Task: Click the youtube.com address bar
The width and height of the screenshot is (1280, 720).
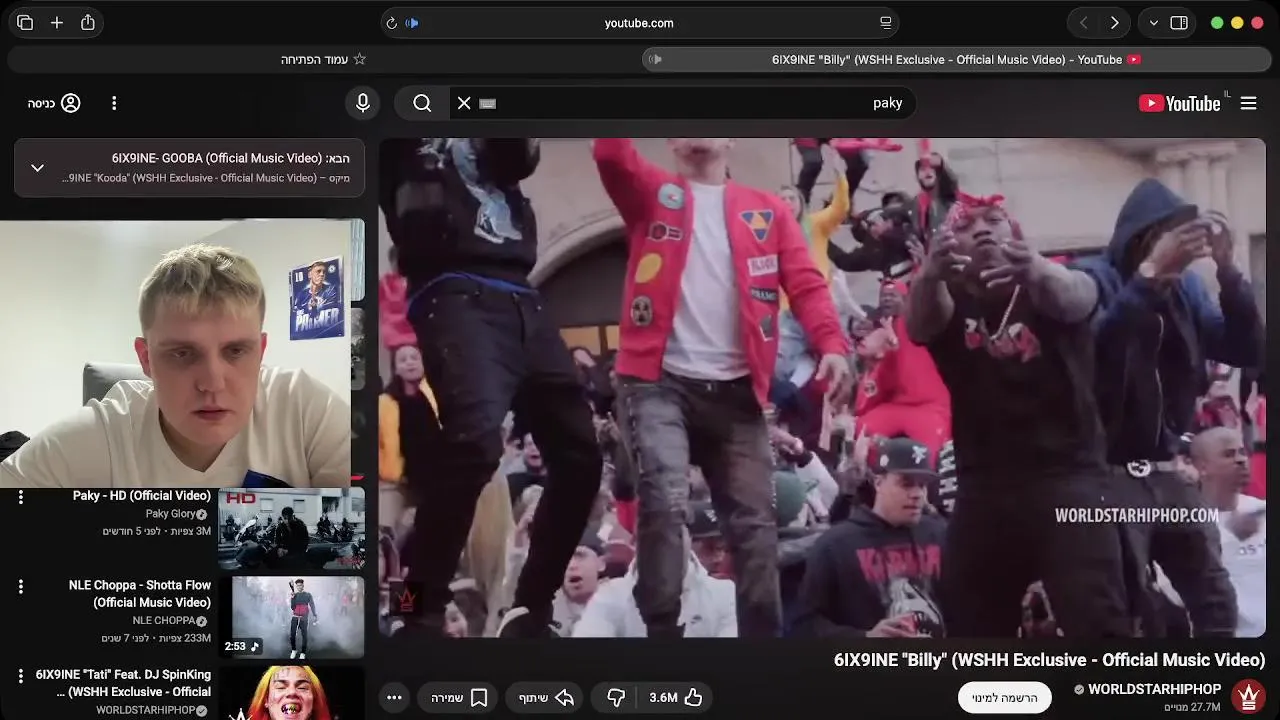Action: coord(639,23)
